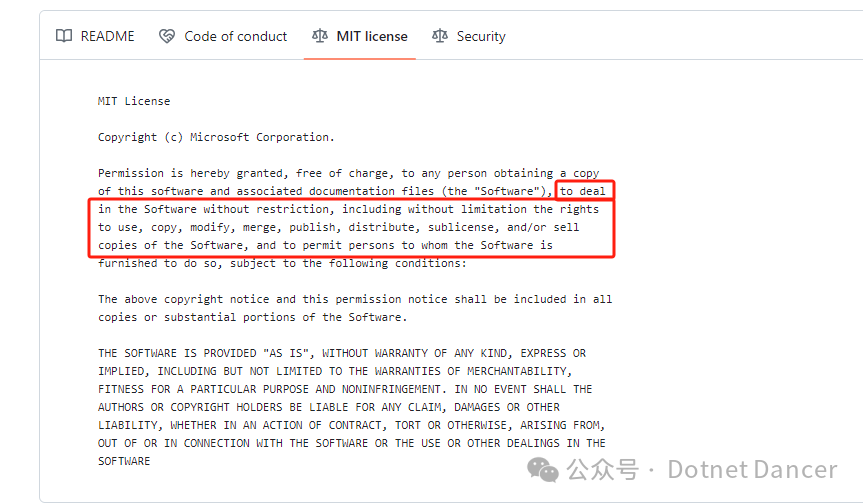The image size is (863, 504).
Task: Click the boxed "to deal" text
Action: pyautogui.click(x=583, y=191)
